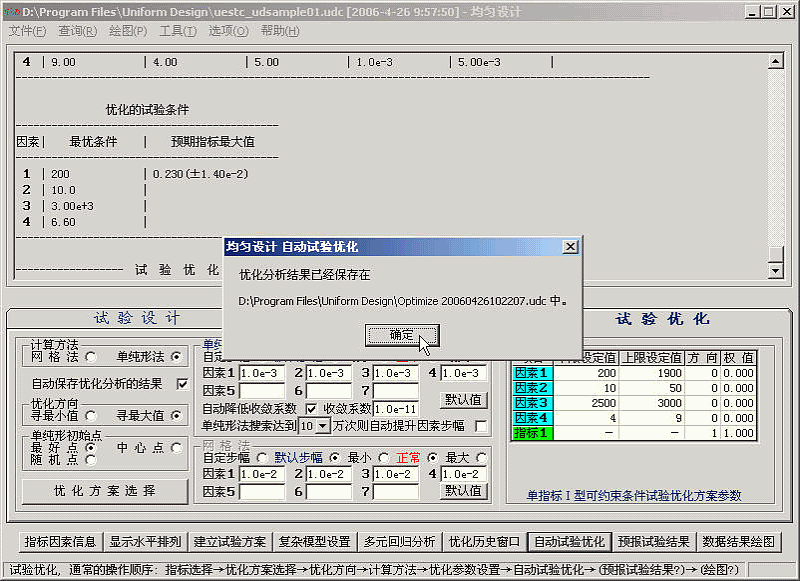Click the 预报试验结果 button
Image resolution: width=800 pixels, height=581 pixels.
(x=652, y=542)
